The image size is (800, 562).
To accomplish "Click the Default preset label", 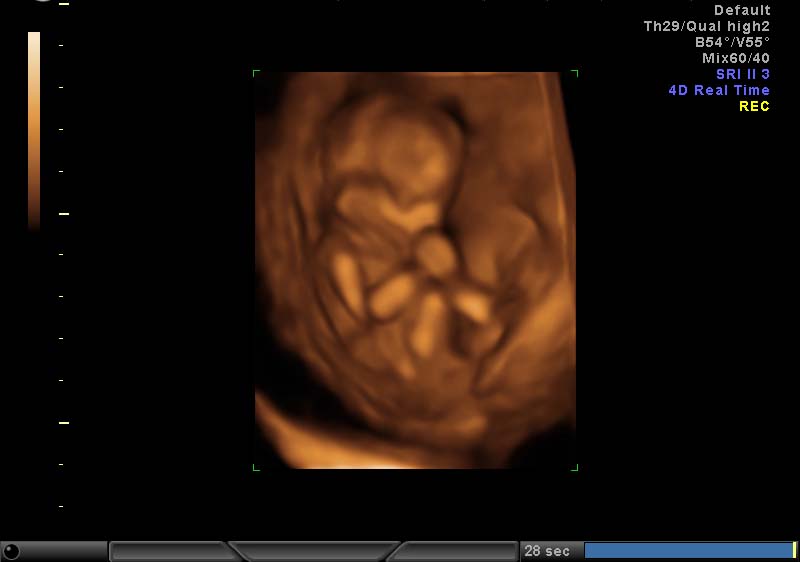I will (741, 10).
